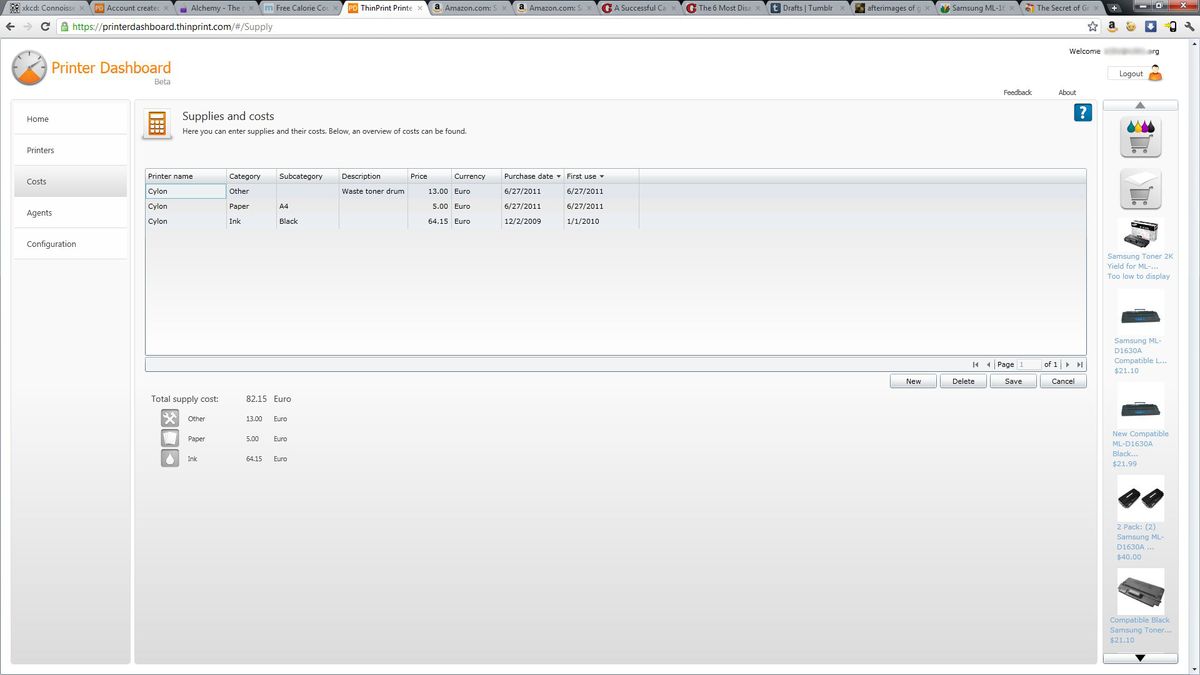Screen dimensions: 1200x675
Task: Switch to the Printers section
Action: point(40,150)
